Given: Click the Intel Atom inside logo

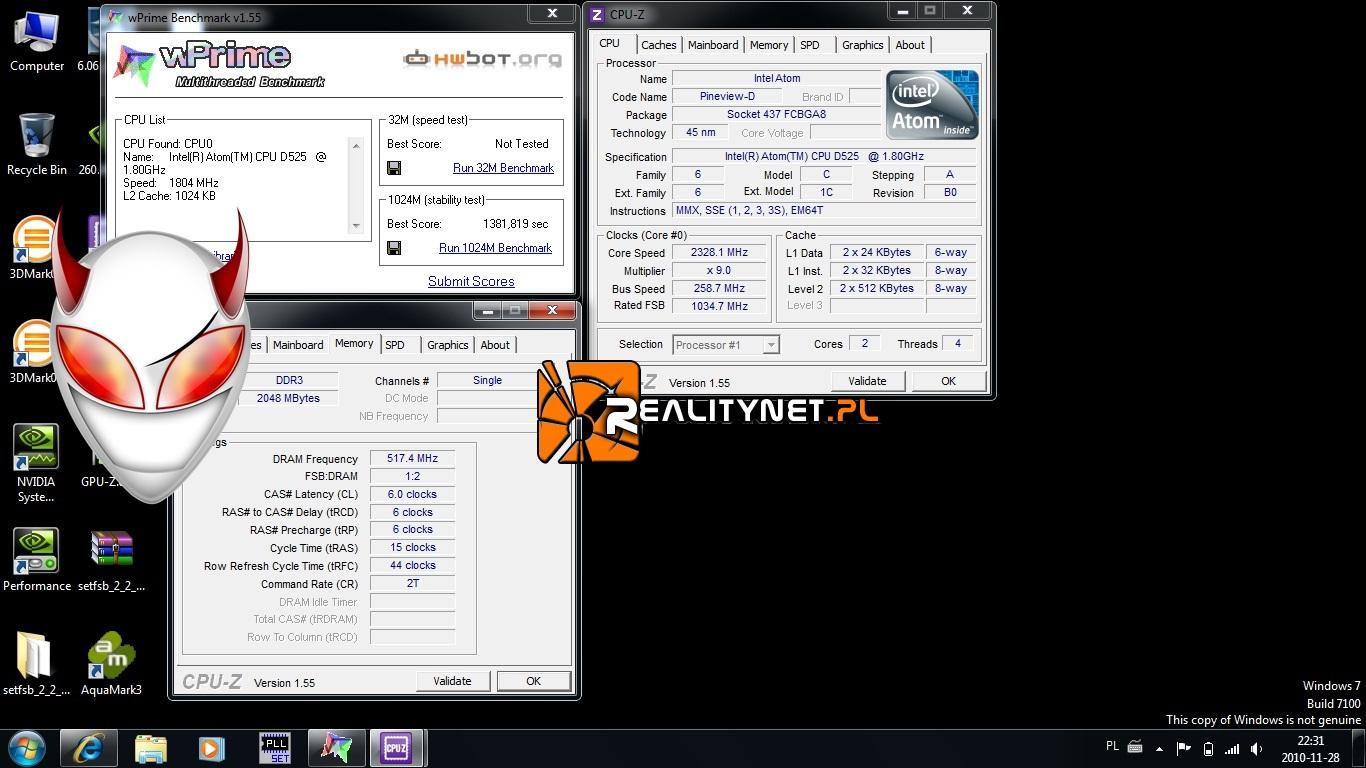Looking at the screenshot, I should coord(931,104).
